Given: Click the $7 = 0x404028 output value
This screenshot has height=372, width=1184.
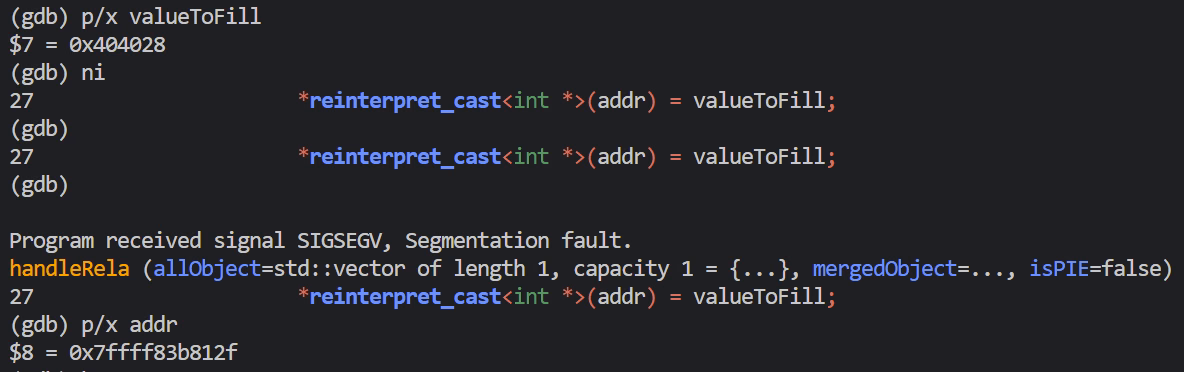Looking at the screenshot, I should click(x=87, y=45).
